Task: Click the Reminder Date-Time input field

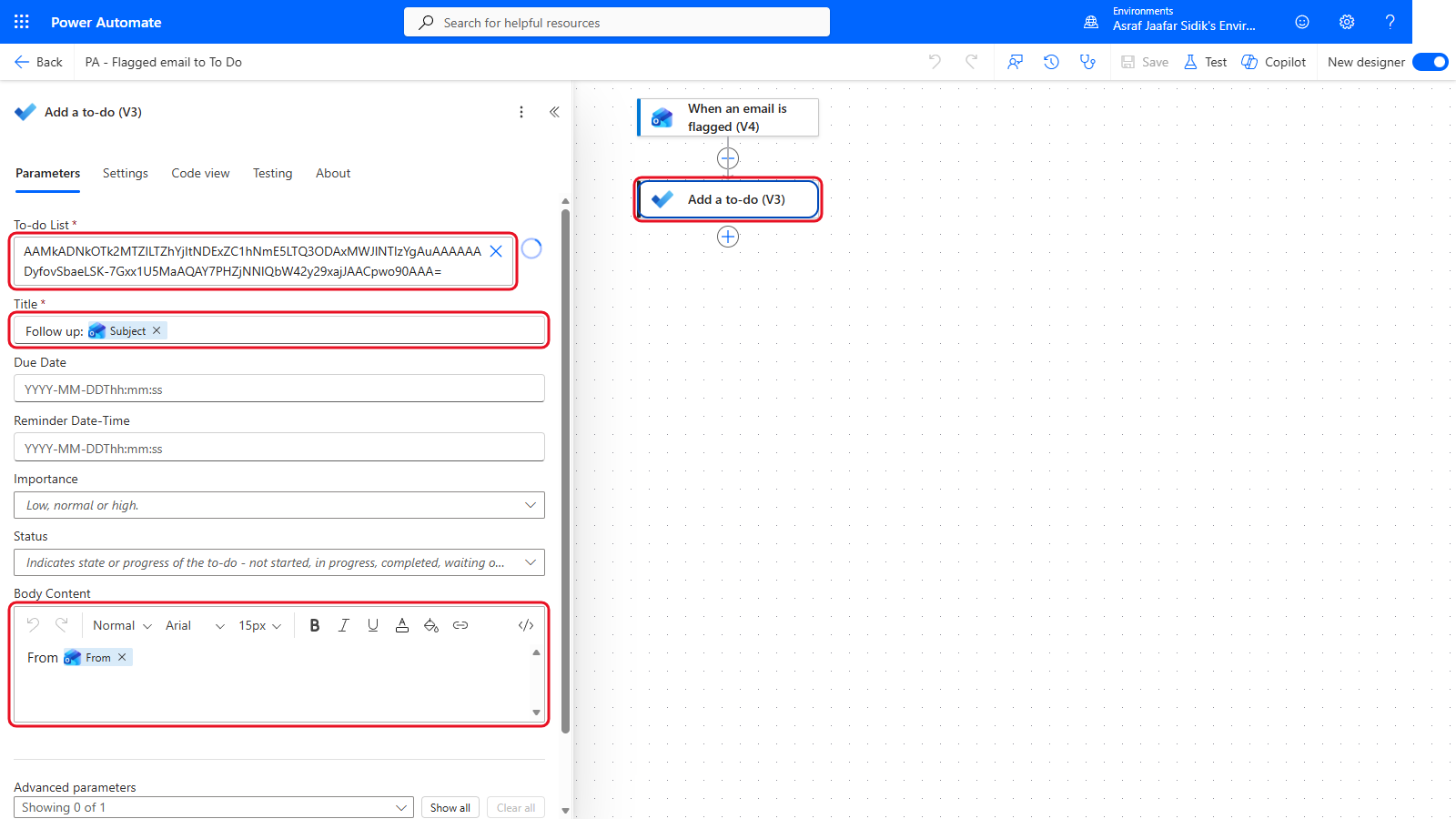Action: click(x=279, y=448)
